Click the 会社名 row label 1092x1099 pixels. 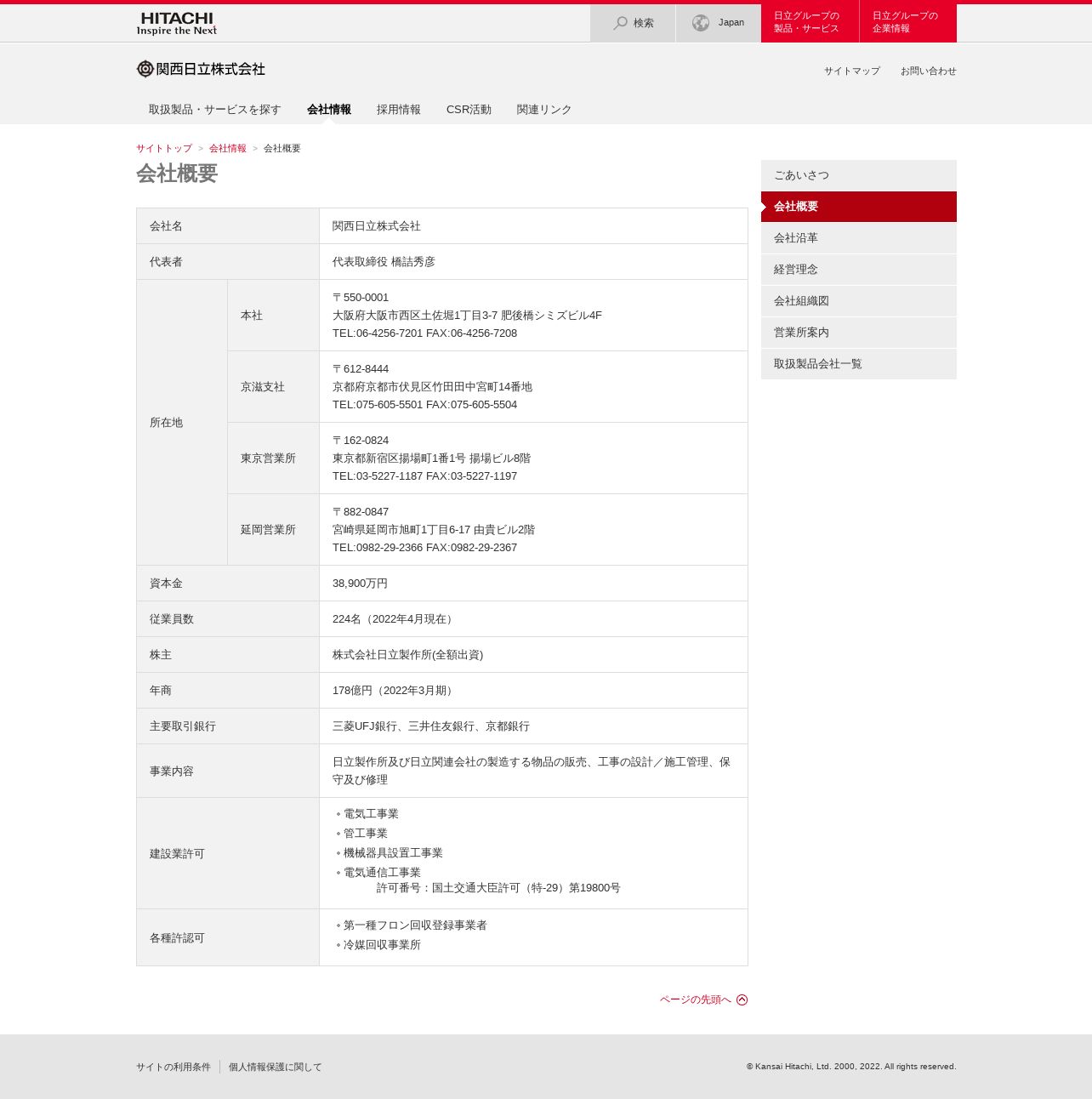click(228, 226)
